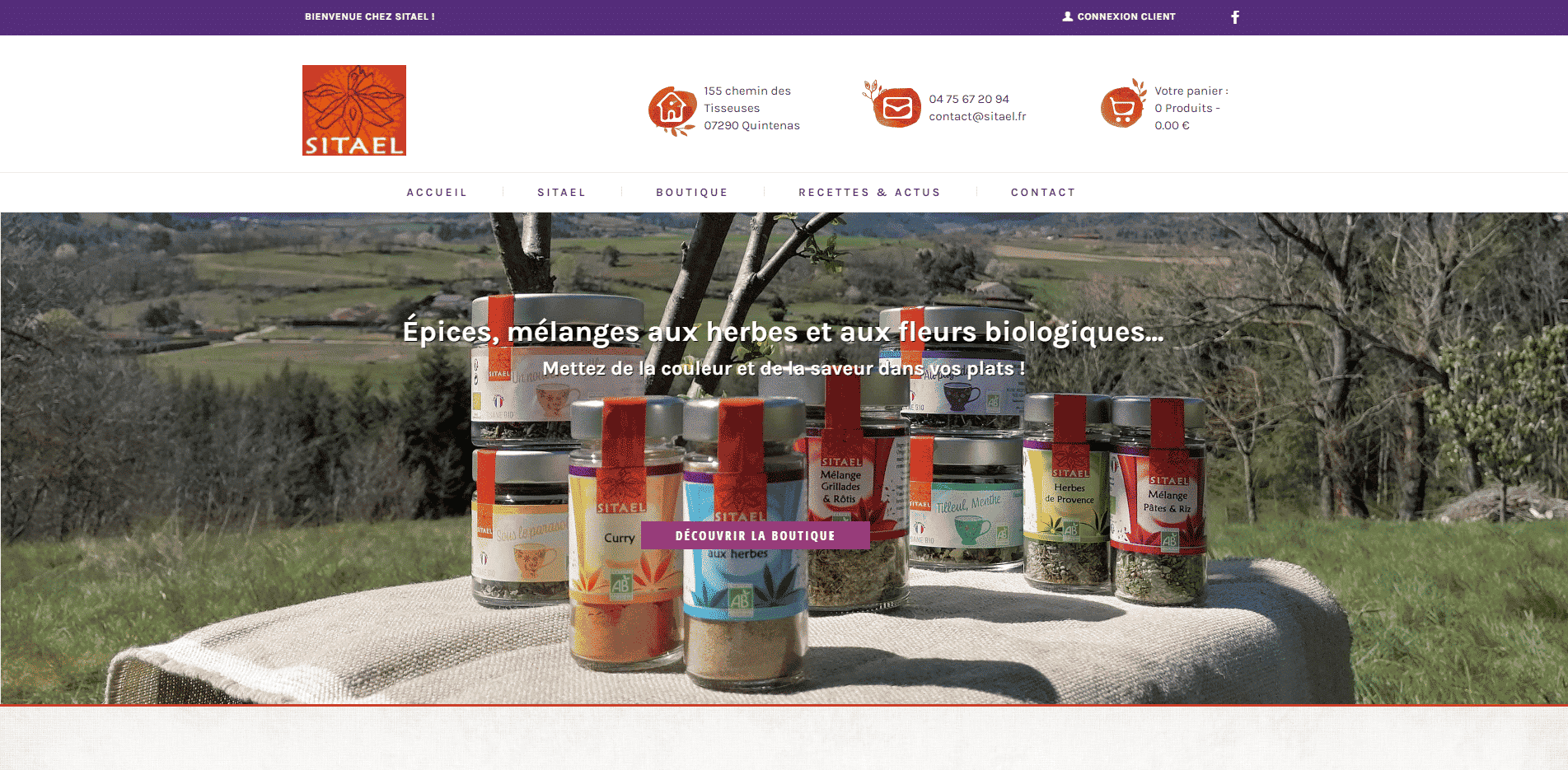
Task: Click the hero headline about épices biologiques
Action: 784,331
